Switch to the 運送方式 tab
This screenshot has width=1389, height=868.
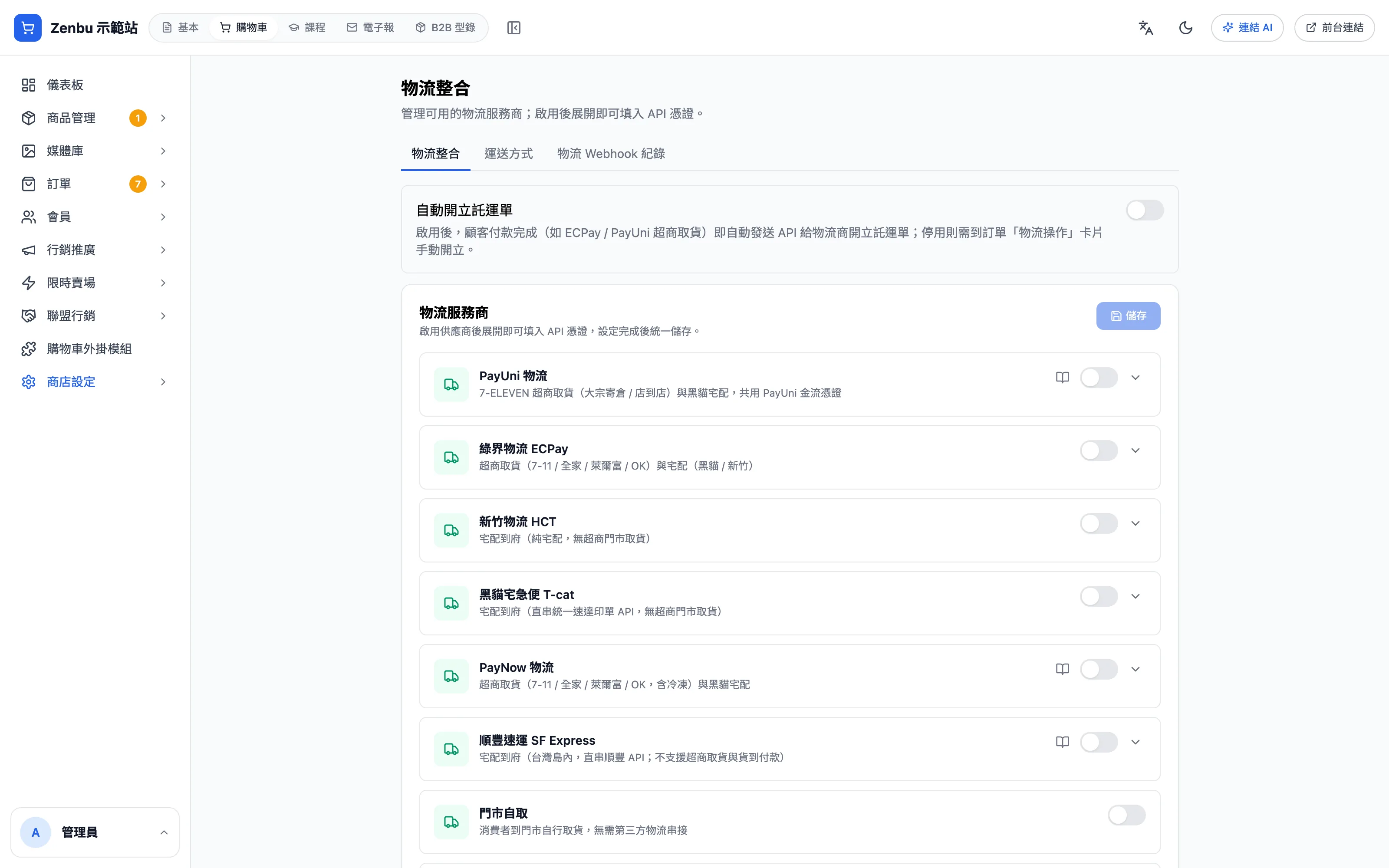508,154
